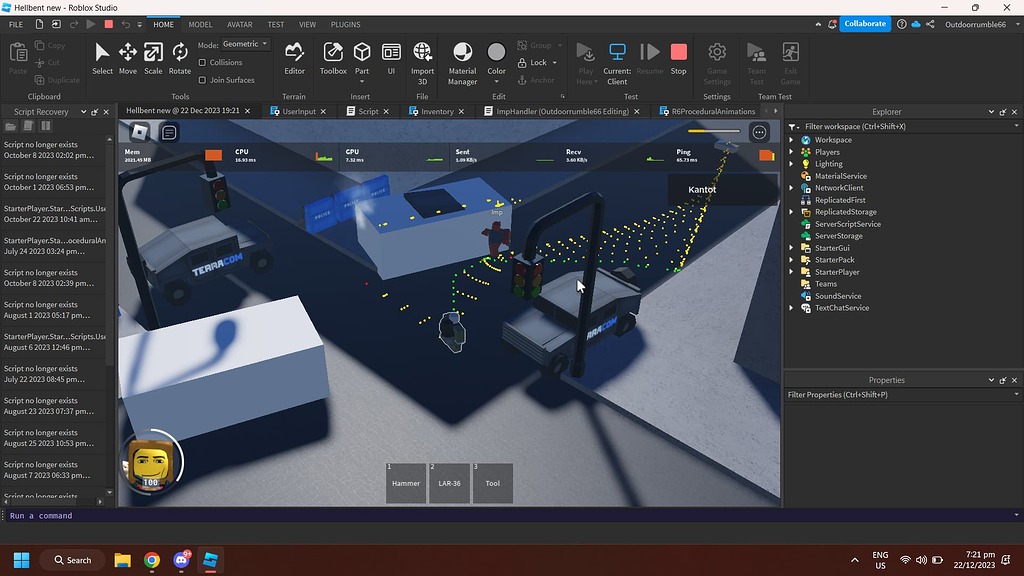1024x576 pixels.
Task: Switch to the MODEL ribbon tab
Action: [200, 24]
